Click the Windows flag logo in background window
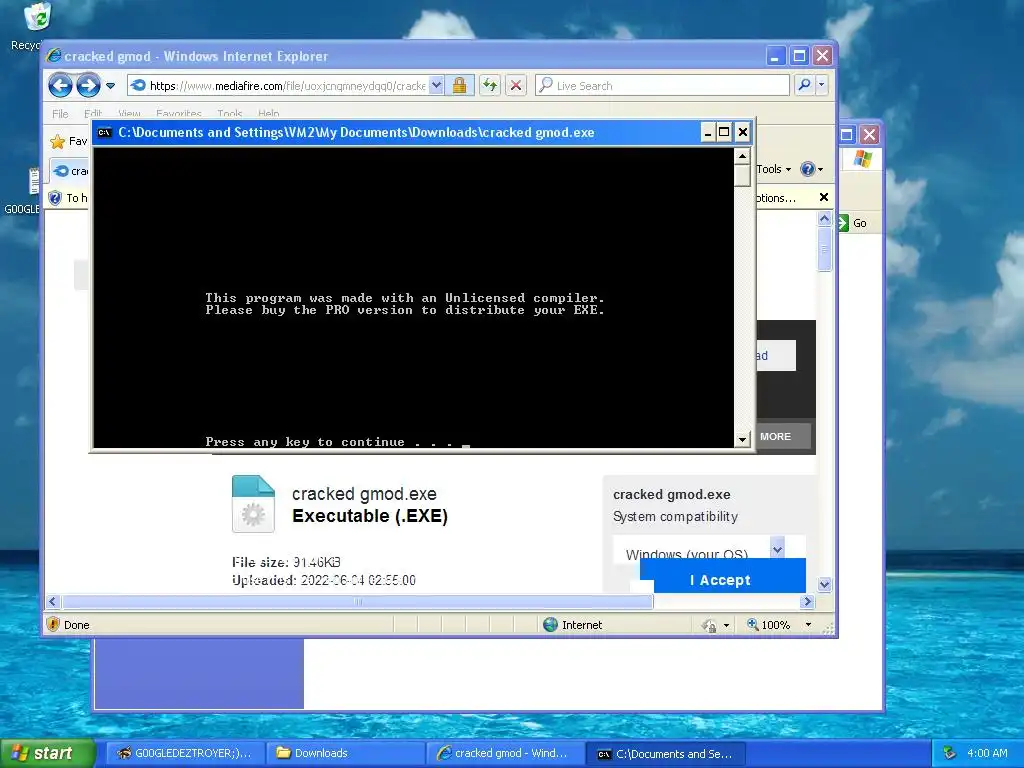 [x=862, y=159]
